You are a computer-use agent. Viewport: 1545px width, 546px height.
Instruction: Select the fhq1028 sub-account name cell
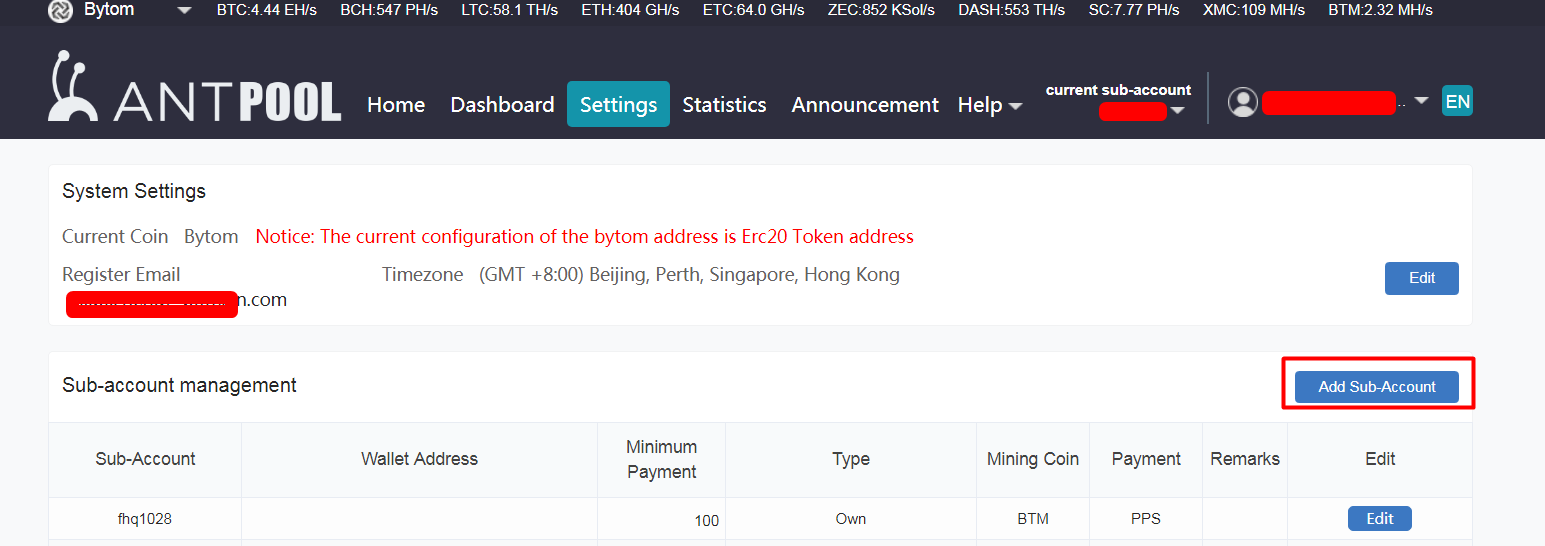tap(145, 519)
